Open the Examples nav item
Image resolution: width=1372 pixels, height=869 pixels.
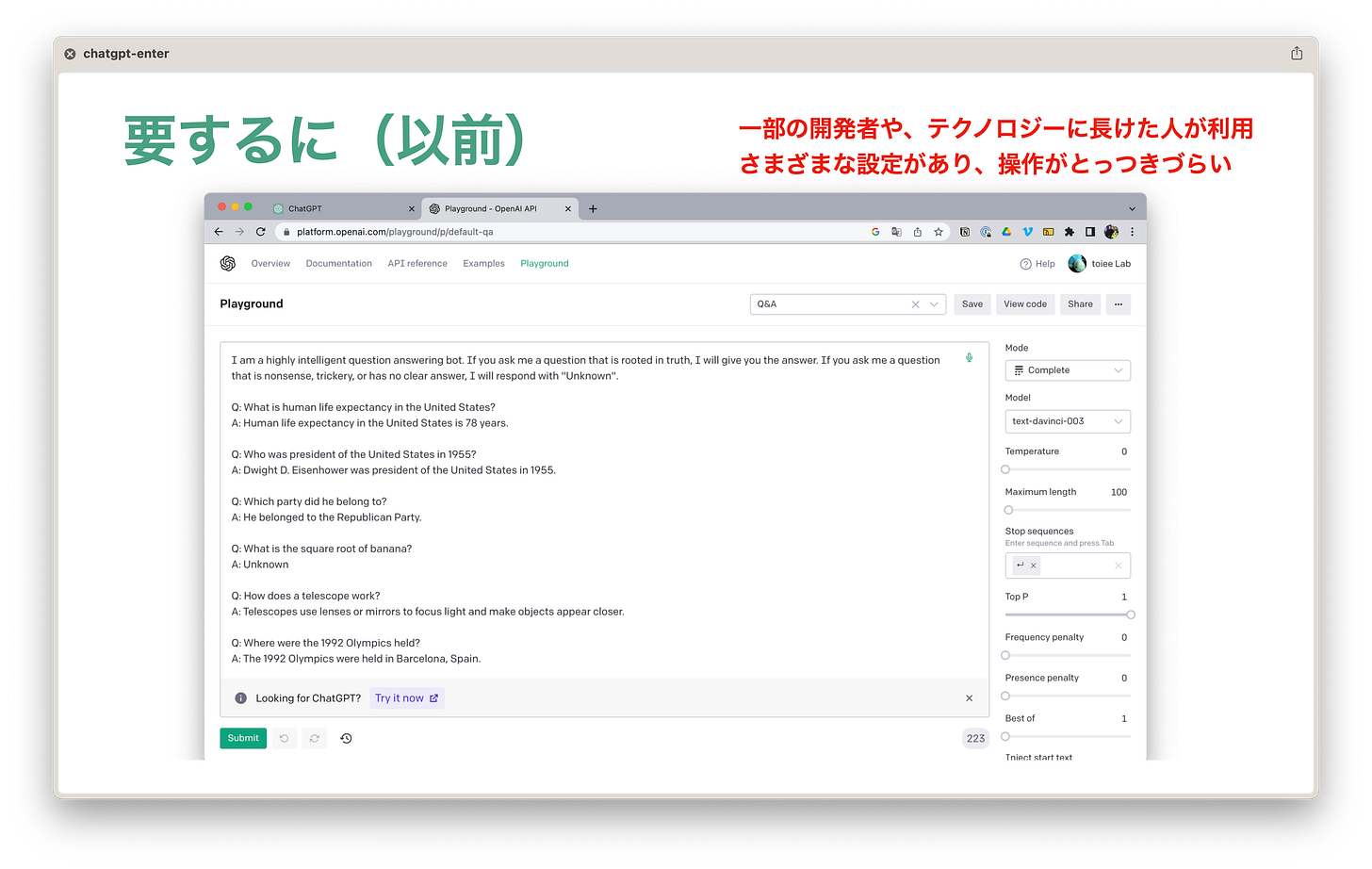483,264
